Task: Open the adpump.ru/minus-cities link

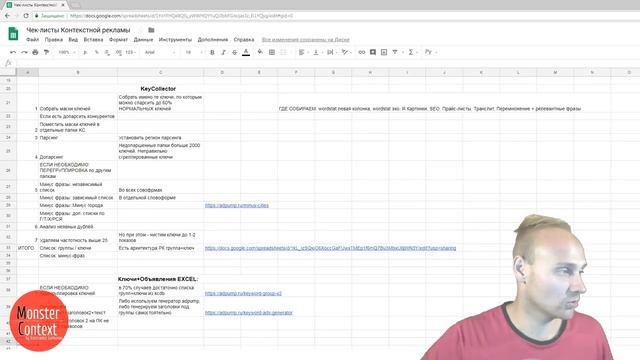Action: pos(237,206)
